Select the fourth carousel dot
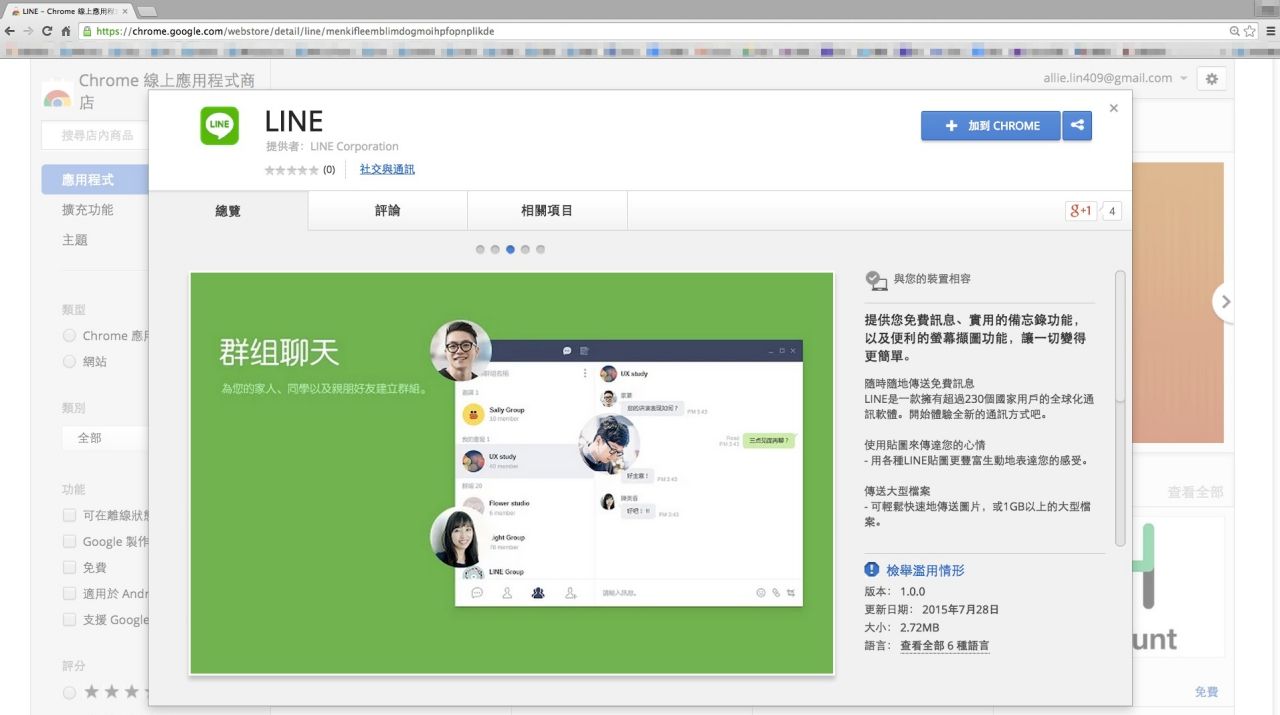This screenshot has width=1280, height=715. point(526,249)
